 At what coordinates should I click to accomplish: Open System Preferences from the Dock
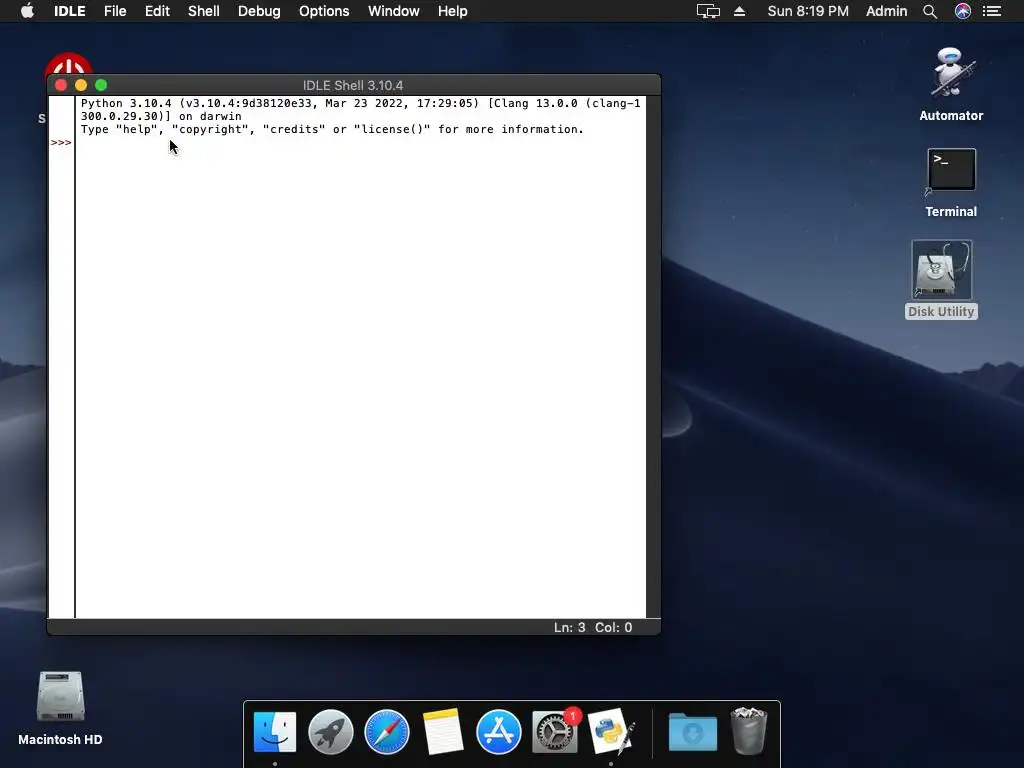coord(555,731)
